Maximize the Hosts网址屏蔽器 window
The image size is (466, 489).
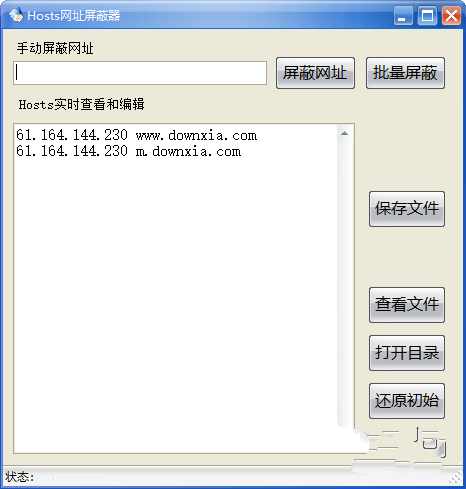click(427, 16)
